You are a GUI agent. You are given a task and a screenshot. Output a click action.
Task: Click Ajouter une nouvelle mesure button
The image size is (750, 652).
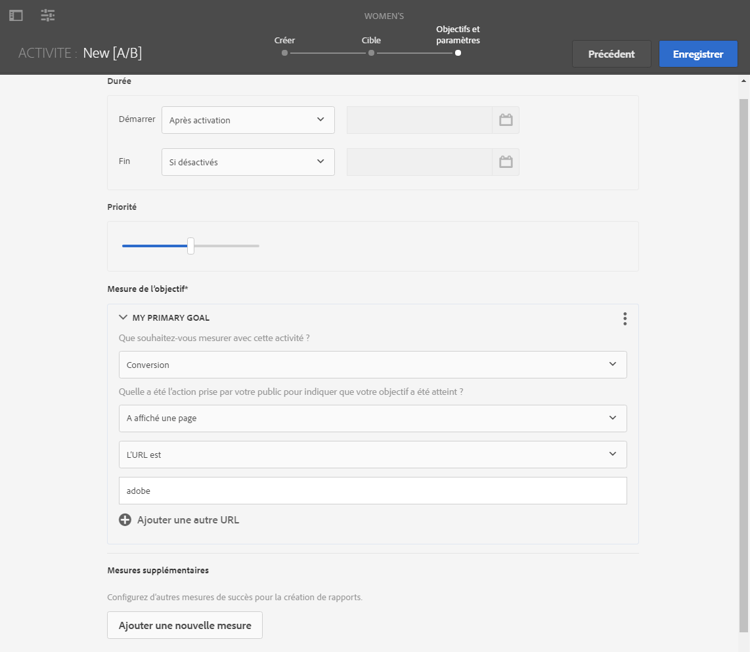[x=185, y=625]
